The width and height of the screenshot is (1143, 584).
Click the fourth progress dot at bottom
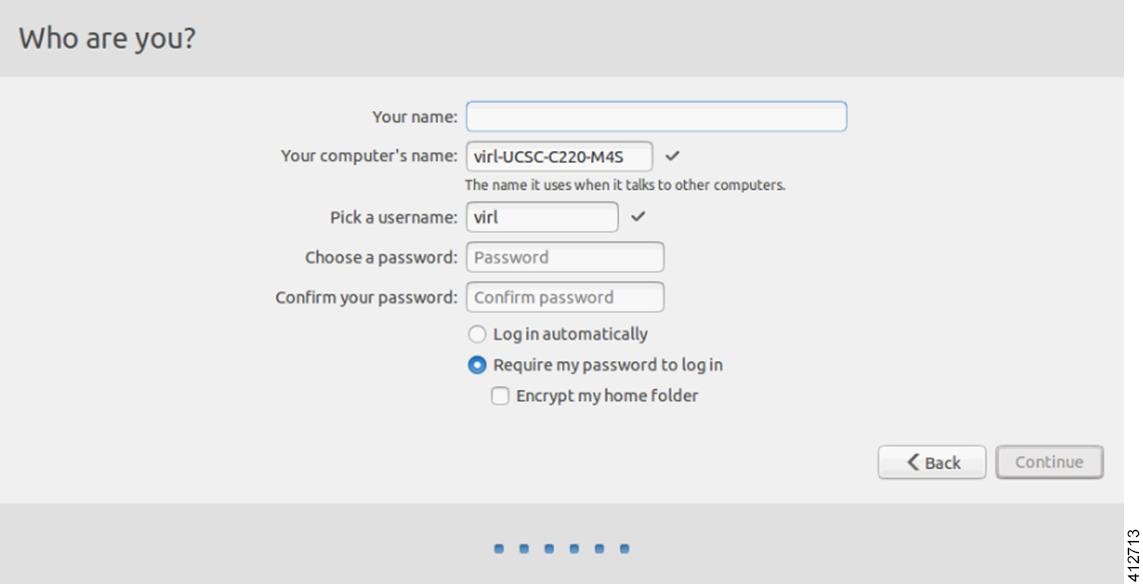click(x=573, y=548)
